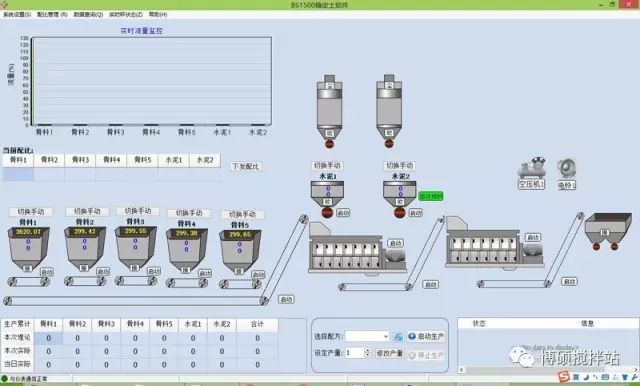This screenshot has height=386, width=640.
Task: Click the refresh icon beside 选择配方 dropdown
Action: [398, 337]
